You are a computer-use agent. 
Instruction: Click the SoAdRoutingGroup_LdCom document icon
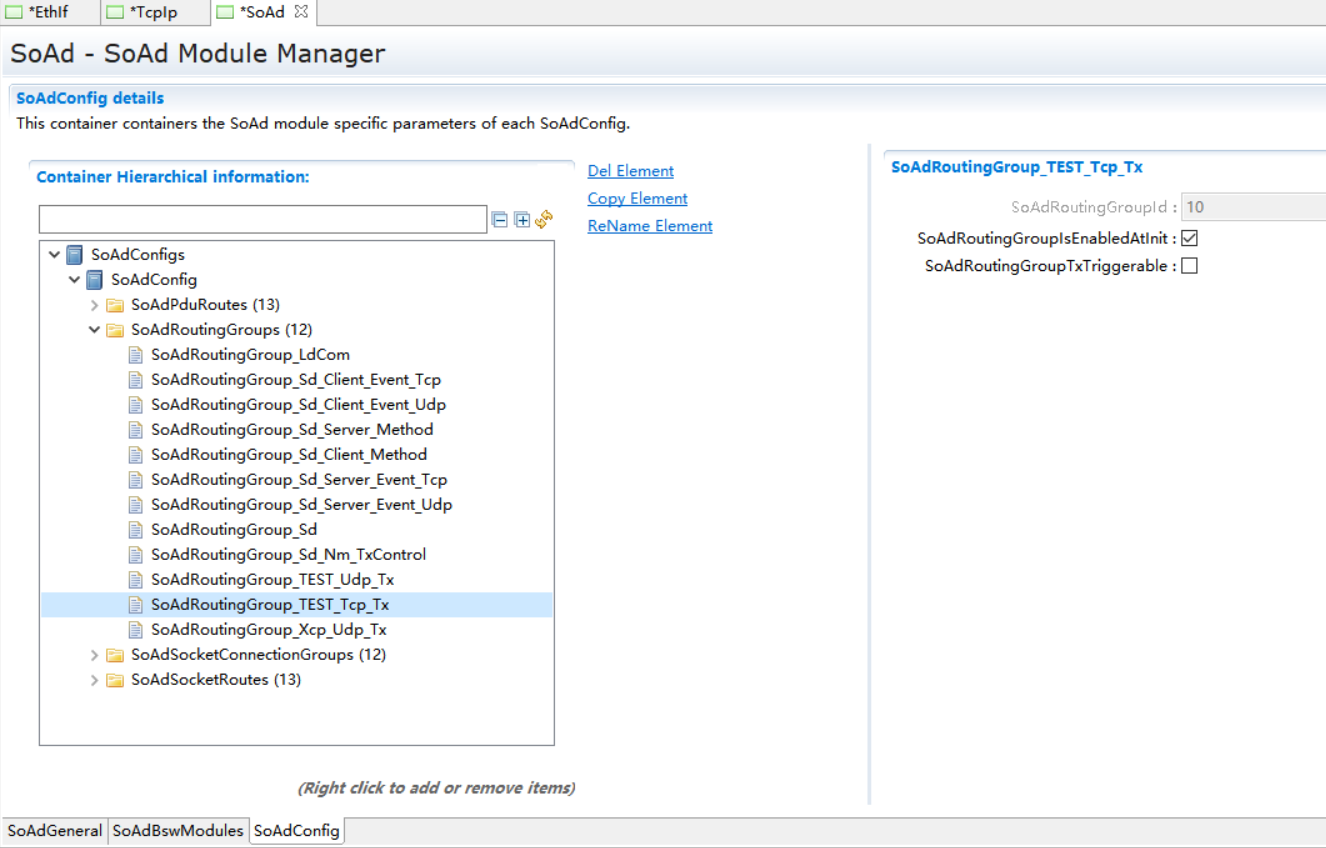(x=136, y=355)
